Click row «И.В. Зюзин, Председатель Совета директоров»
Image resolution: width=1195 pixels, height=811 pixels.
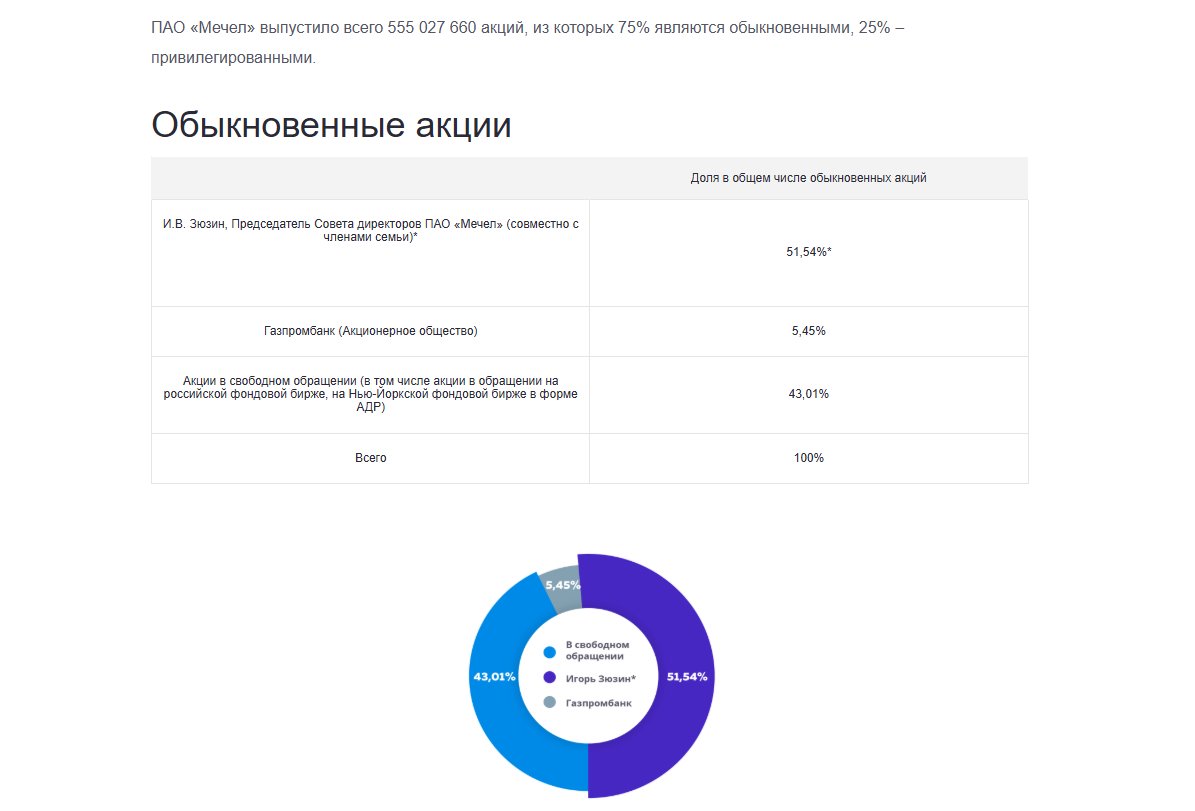point(370,230)
